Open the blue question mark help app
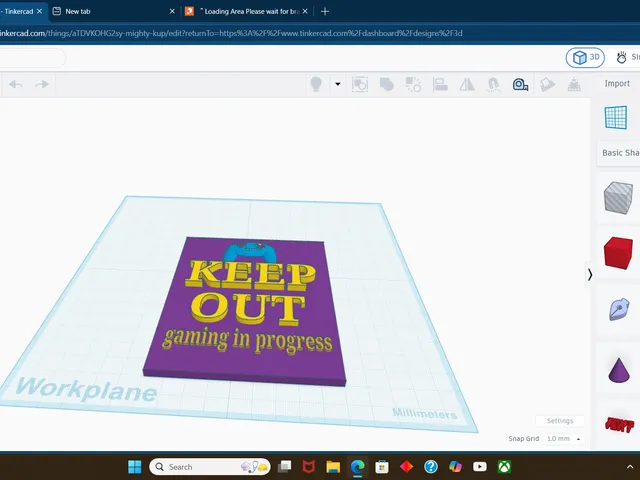Image resolution: width=640 pixels, height=480 pixels. pyautogui.click(x=431, y=467)
